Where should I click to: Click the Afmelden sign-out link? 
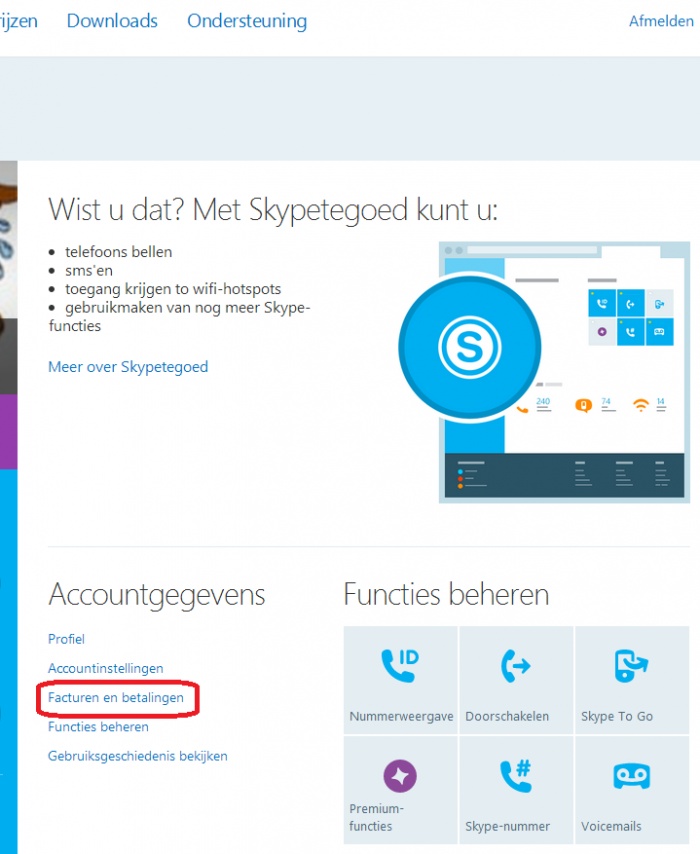pyautogui.click(x=661, y=21)
